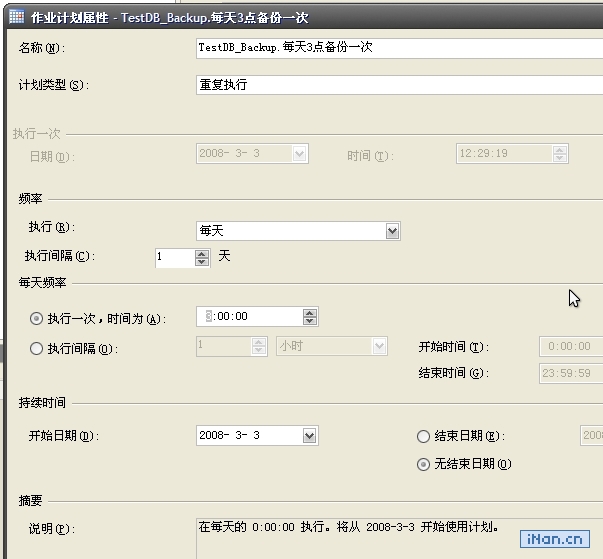Image resolution: width=603 pixels, height=559 pixels.
Task: Choose the 执行间隔 radio under 每天频率
Action: tap(37, 349)
